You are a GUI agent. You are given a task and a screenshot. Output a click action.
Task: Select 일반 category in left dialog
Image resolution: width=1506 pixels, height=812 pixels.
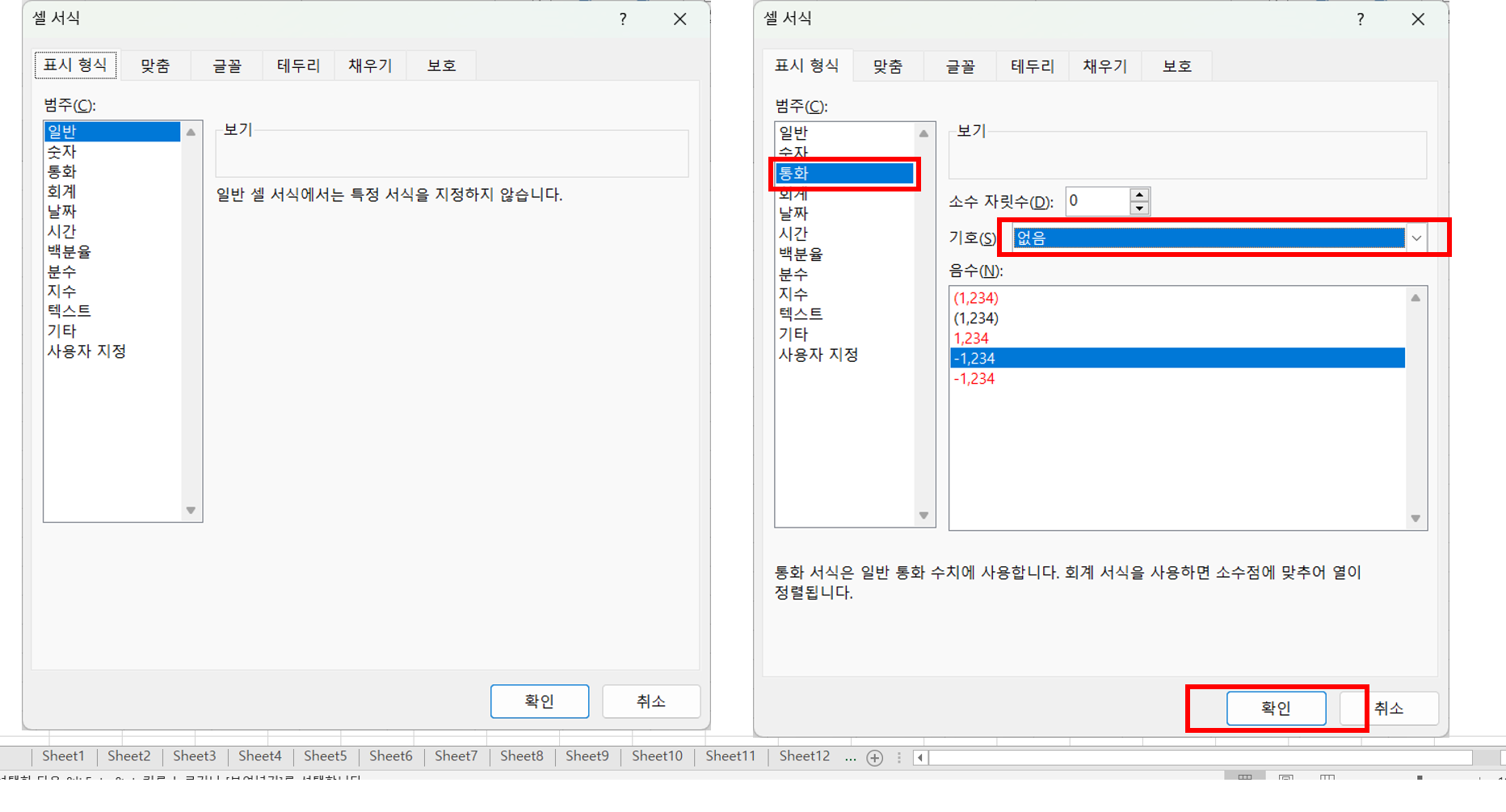point(112,132)
